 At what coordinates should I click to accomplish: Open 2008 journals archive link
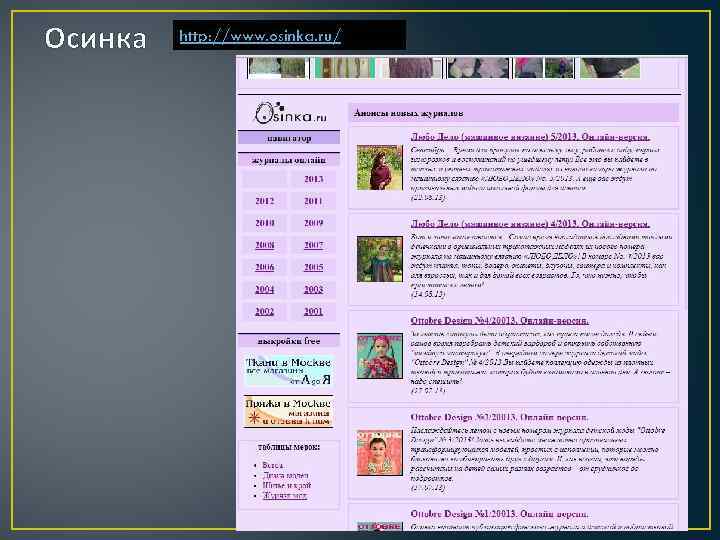pos(264,245)
